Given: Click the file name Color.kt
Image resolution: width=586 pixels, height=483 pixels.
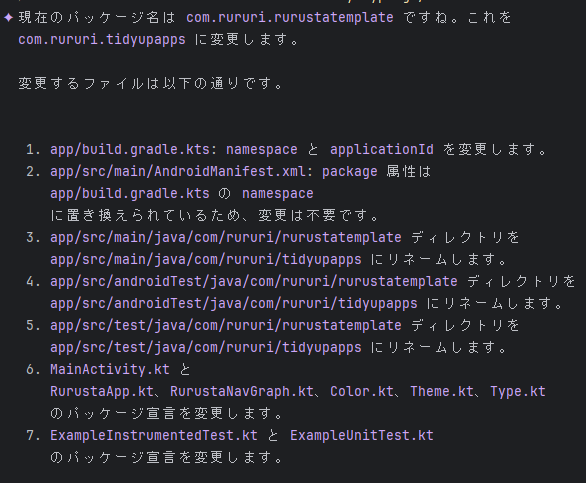Looking at the screenshot, I should coord(362,391).
